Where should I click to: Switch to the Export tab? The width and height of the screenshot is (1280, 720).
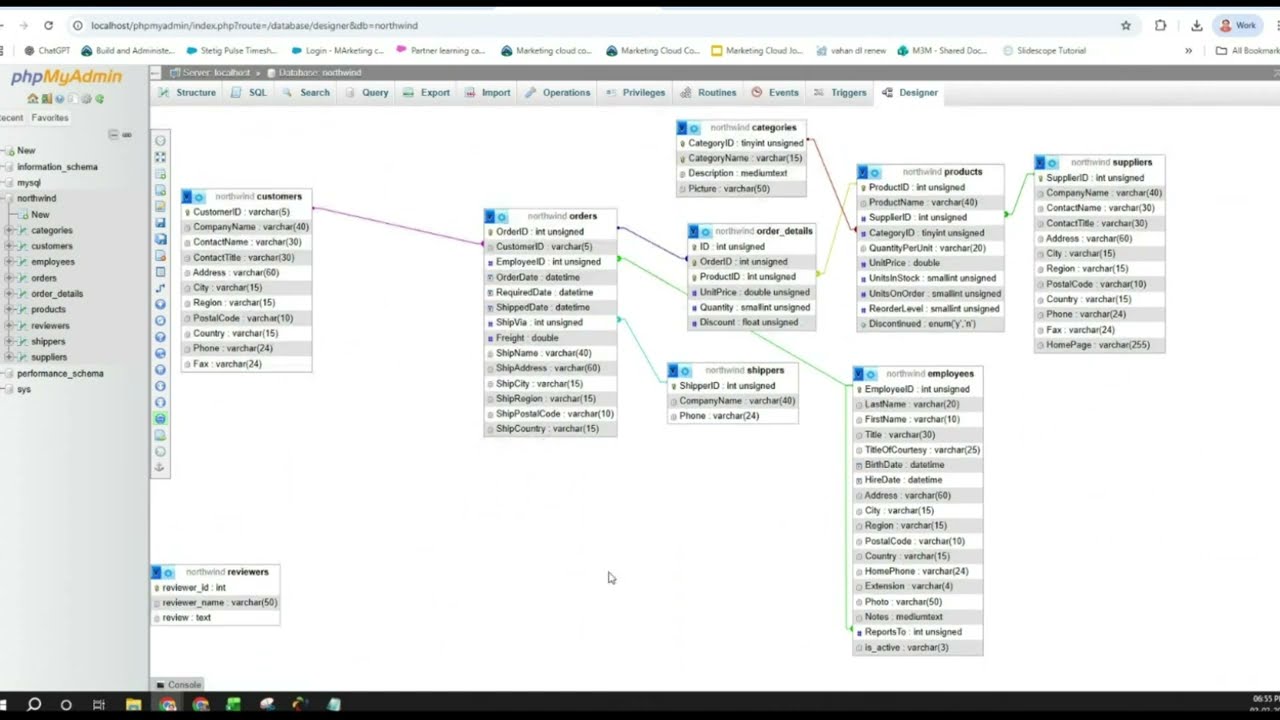(427, 92)
